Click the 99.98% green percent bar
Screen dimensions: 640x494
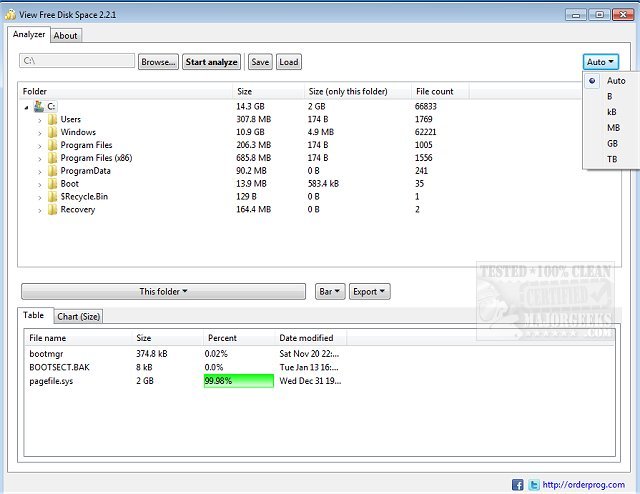tap(239, 381)
